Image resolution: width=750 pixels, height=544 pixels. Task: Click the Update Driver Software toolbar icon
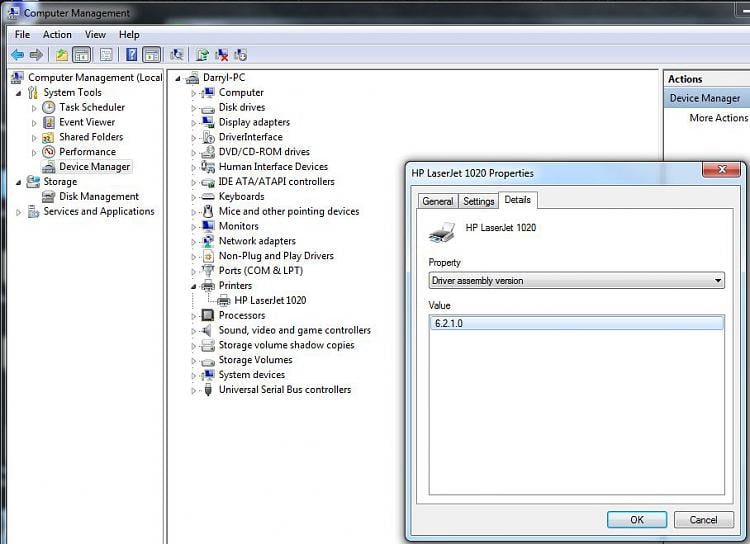point(202,55)
